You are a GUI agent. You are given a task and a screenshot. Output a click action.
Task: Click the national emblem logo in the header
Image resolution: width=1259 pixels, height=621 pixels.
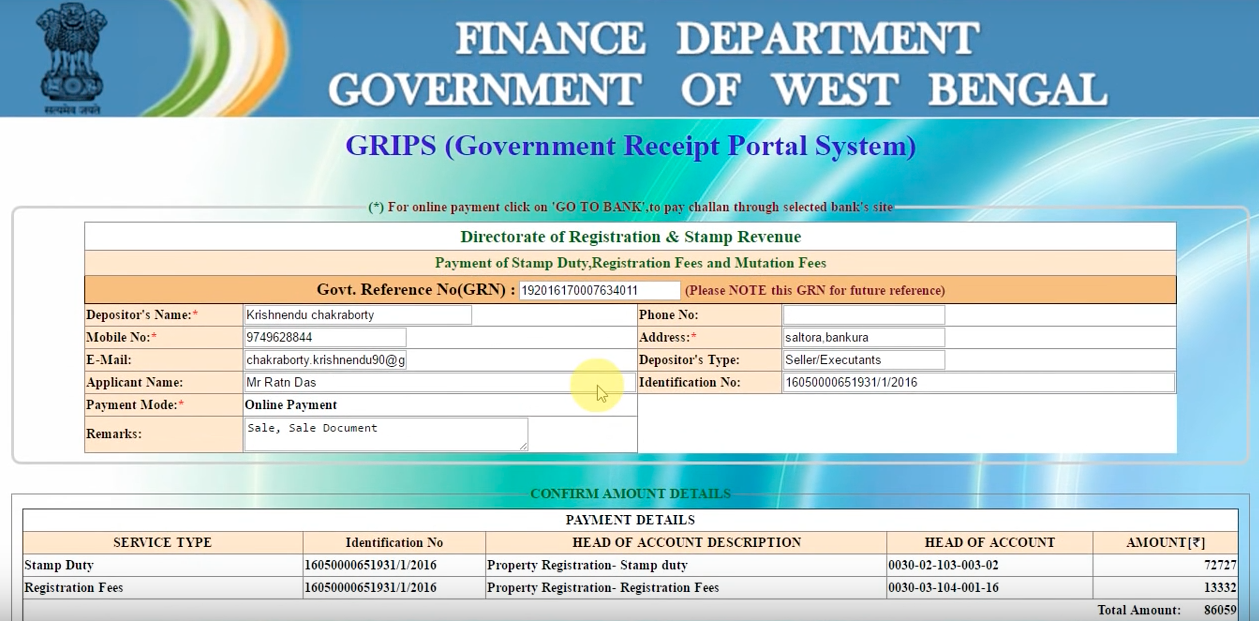pos(71,57)
